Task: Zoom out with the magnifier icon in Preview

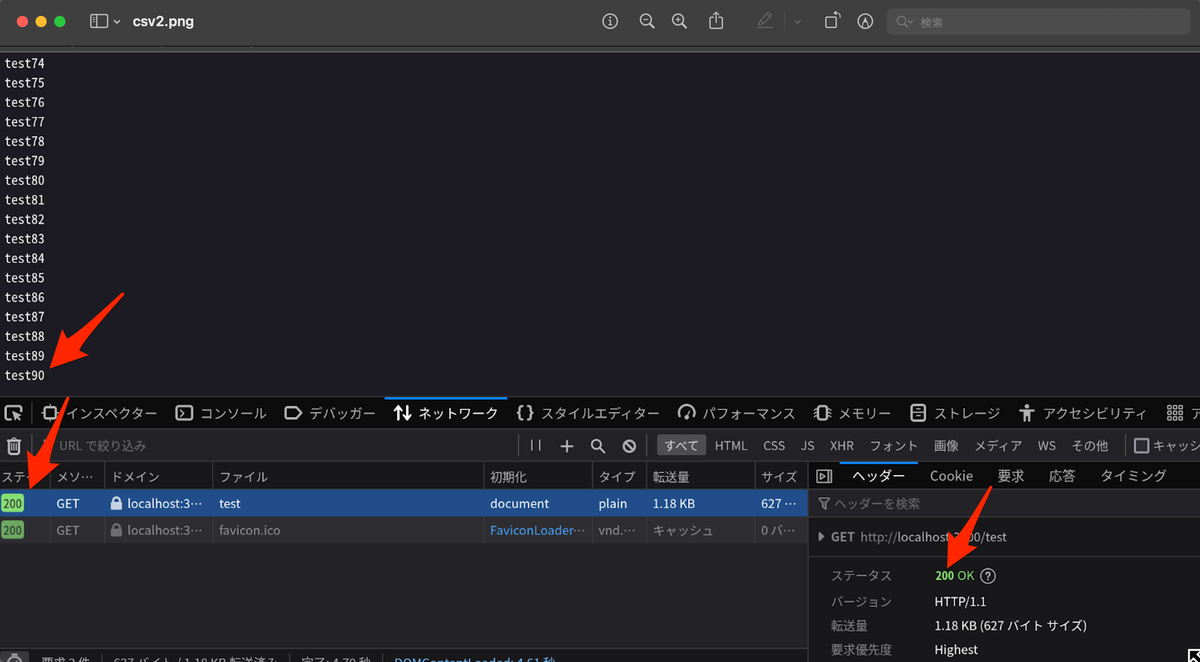Action: [x=646, y=20]
